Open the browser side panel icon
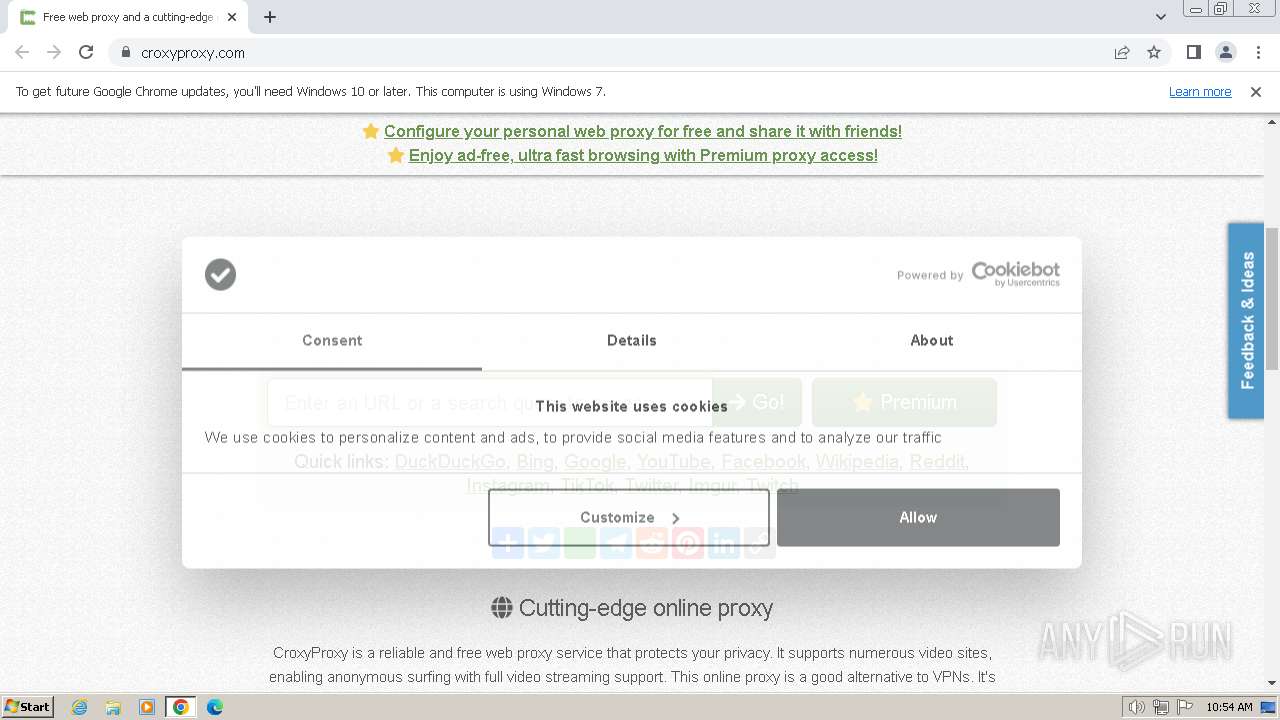This screenshot has width=1280, height=720. pos(1193,52)
